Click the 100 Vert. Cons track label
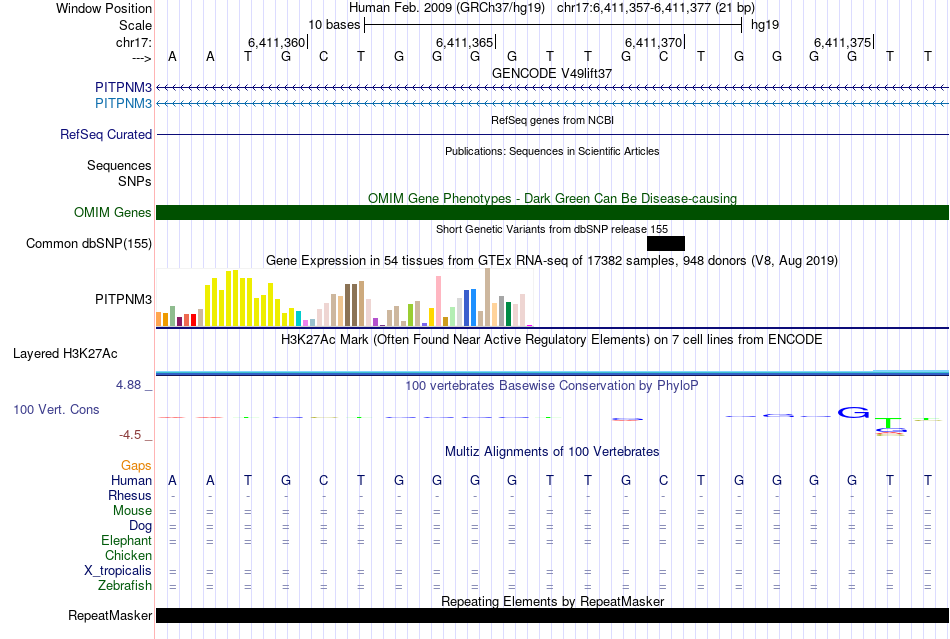950x639 pixels. coord(56,409)
